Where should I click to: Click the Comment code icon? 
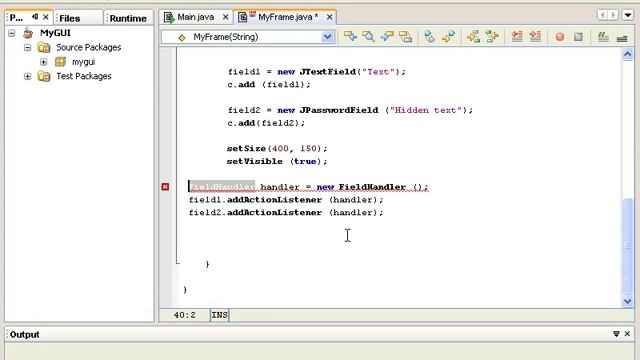coord(603,37)
